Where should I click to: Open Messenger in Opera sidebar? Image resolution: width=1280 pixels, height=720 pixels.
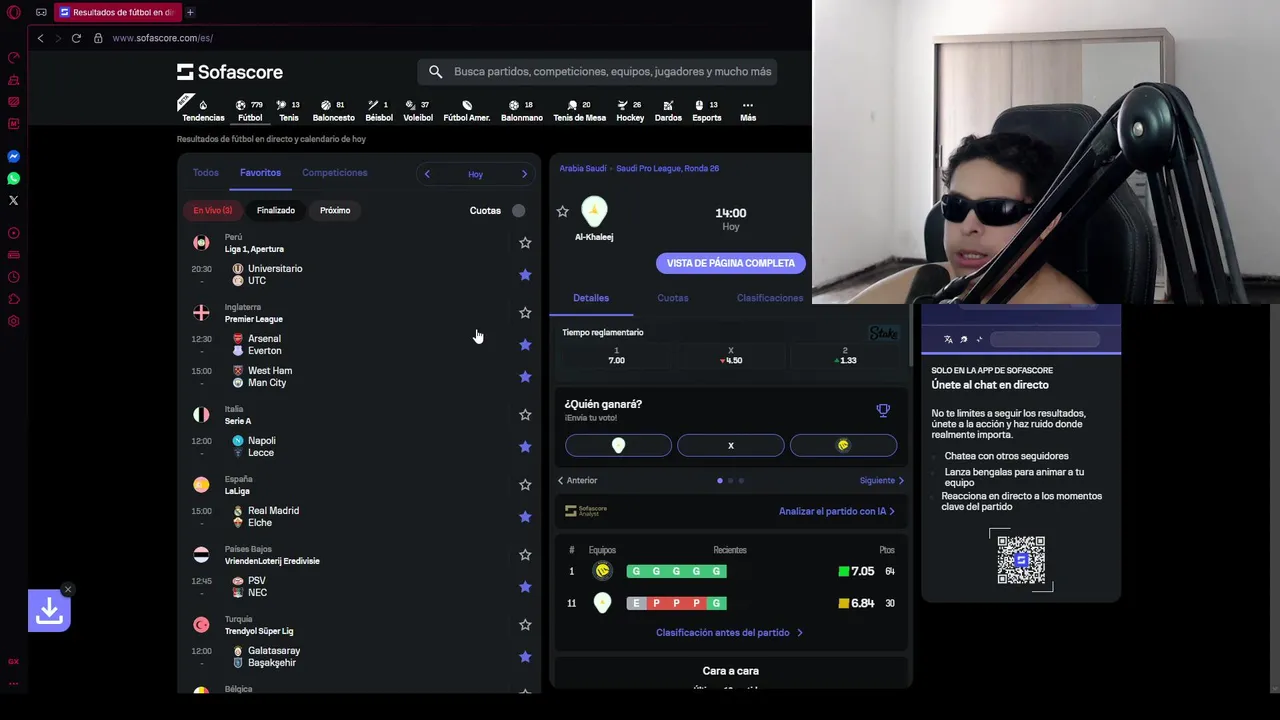14,156
